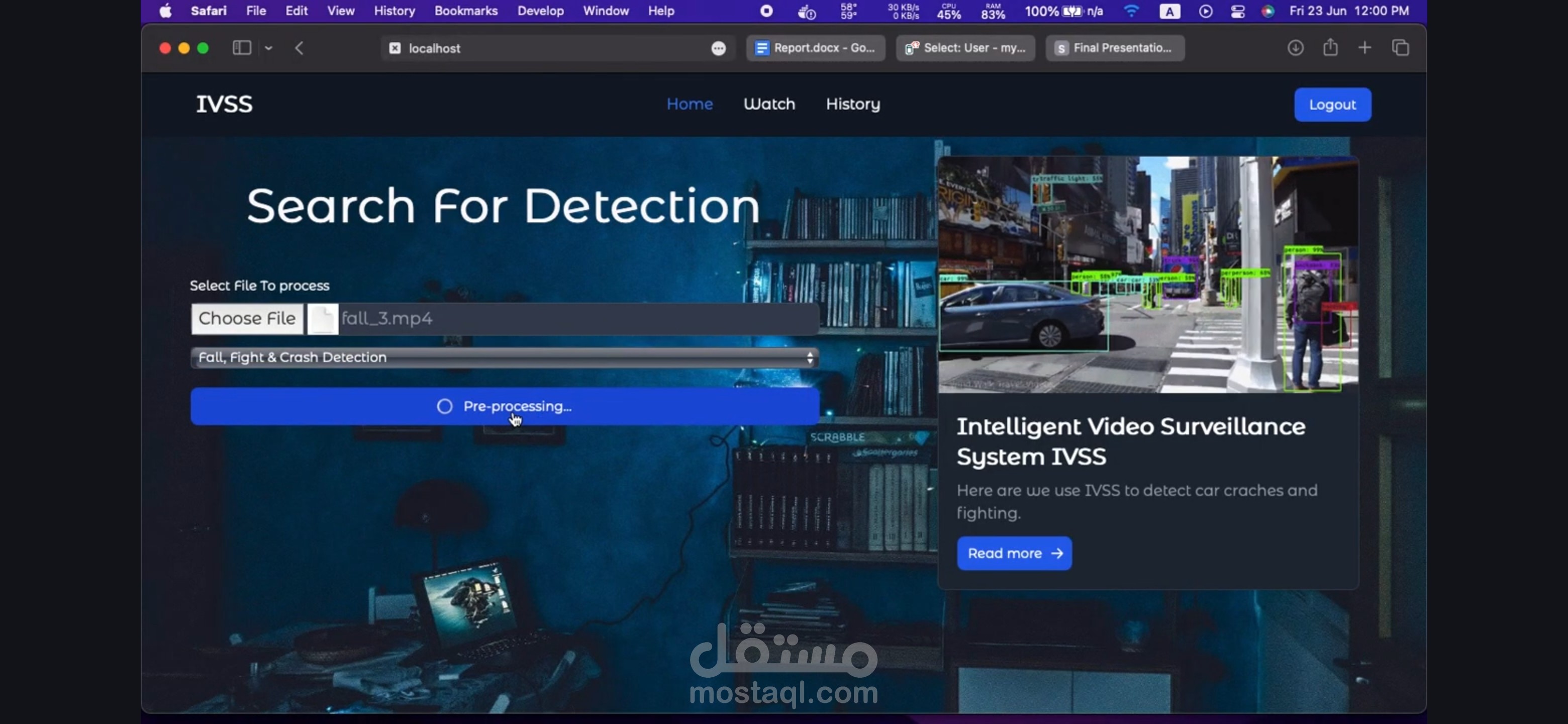Image resolution: width=1568 pixels, height=724 pixels.
Task: Click the battery 100% status icon
Action: [x=1063, y=11]
